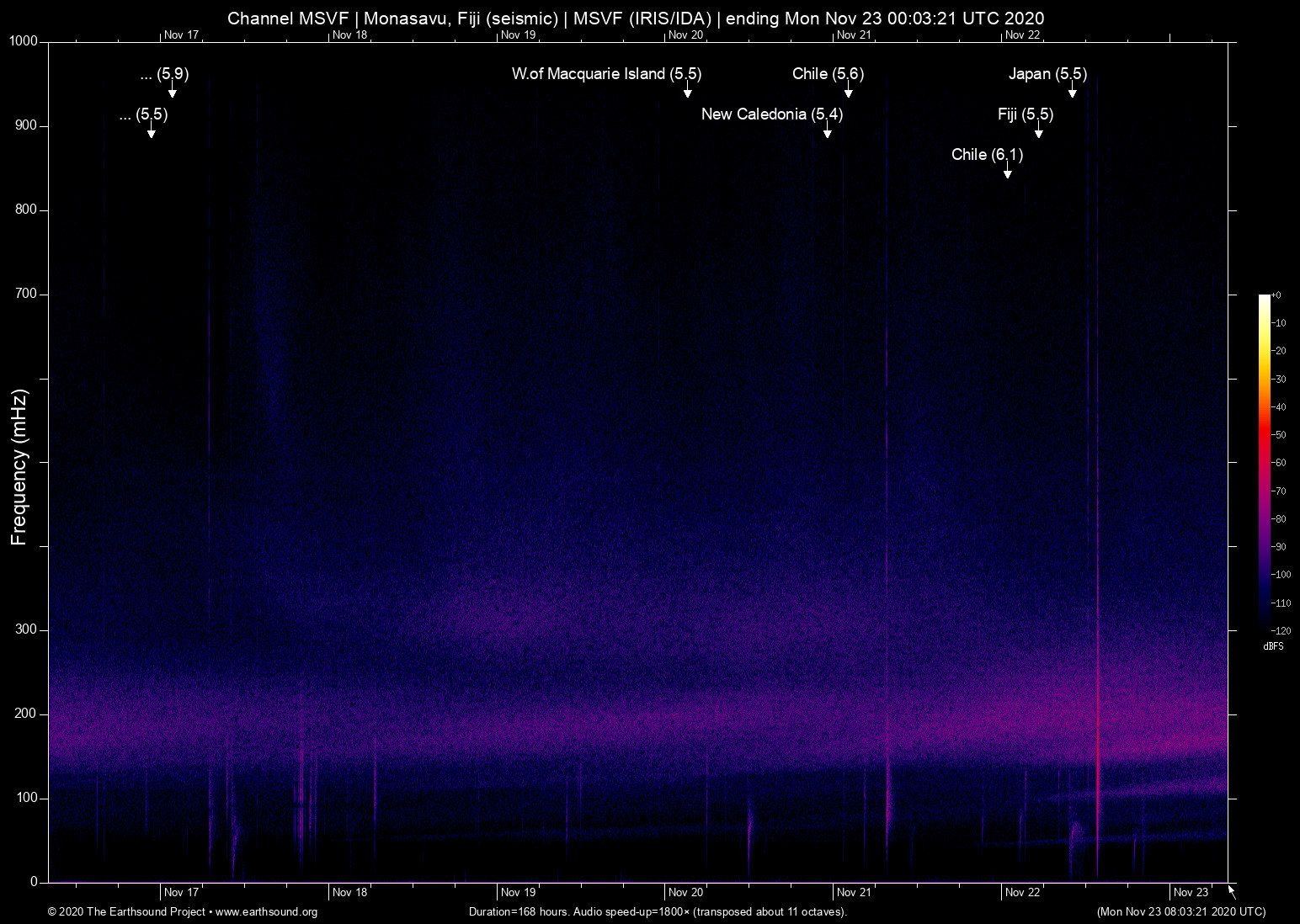Image resolution: width=1300 pixels, height=924 pixels.
Task: Click arrow under W.of Macquarie Island (5.5)
Action: point(687,91)
